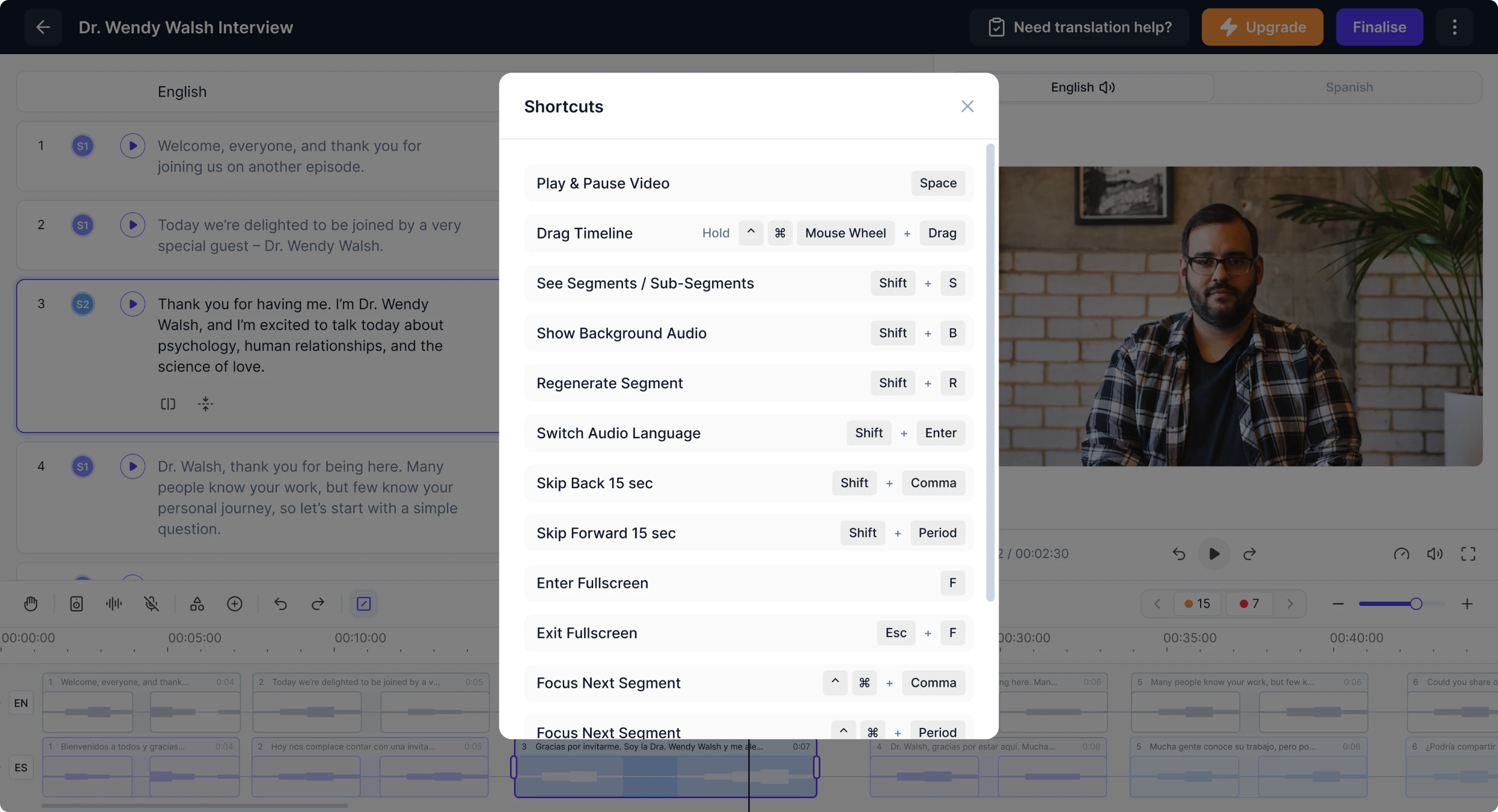This screenshot has width=1498, height=812.
Task: Open Need translation help dialog
Action: coord(1079,27)
